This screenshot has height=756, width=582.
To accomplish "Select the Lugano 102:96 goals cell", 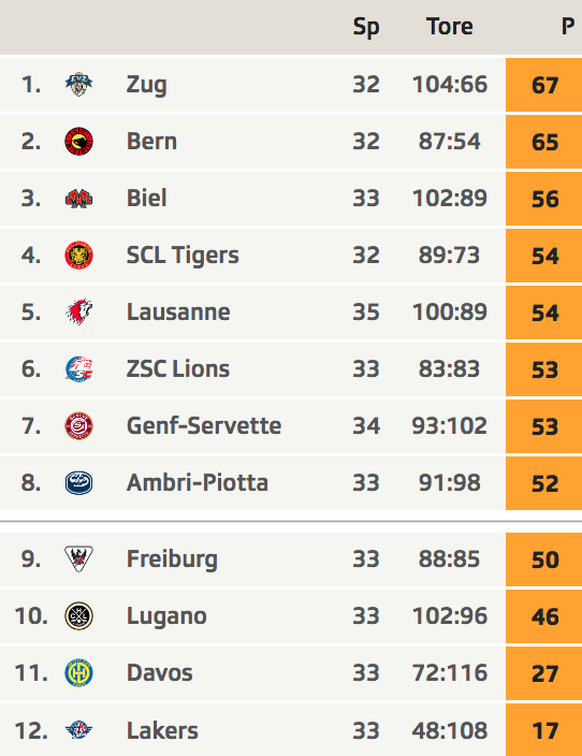I will click(x=449, y=616).
